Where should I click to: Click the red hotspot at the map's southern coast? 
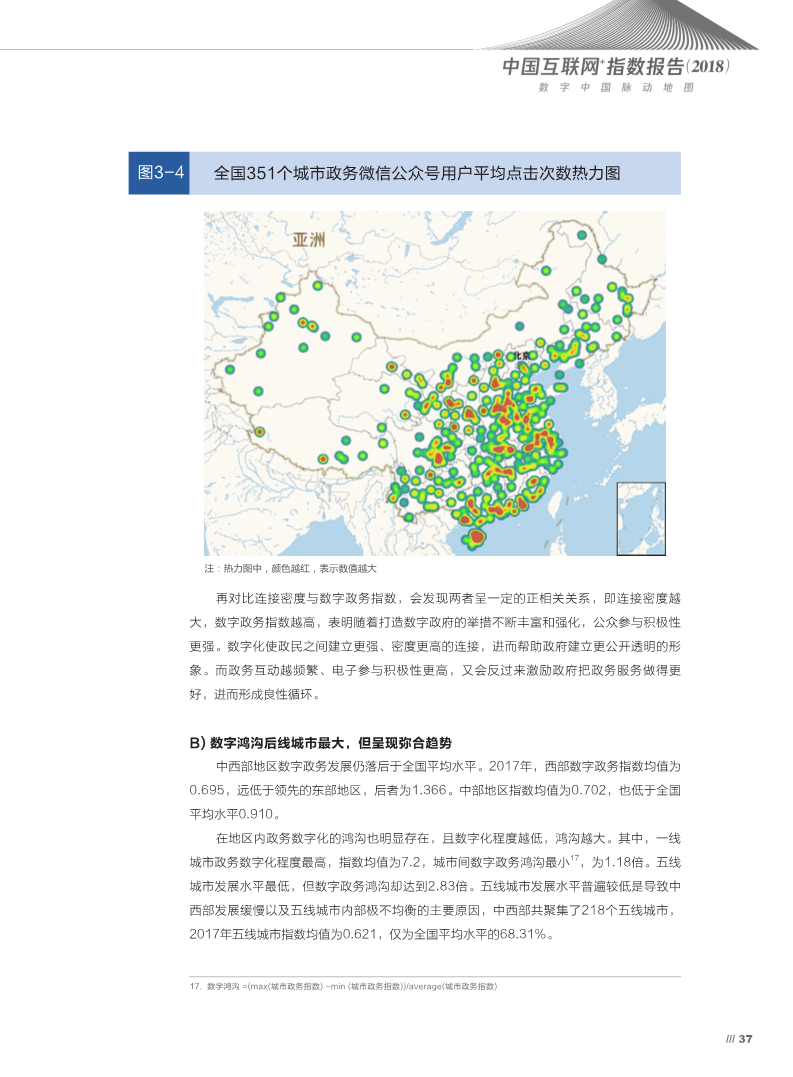click(x=476, y=540)
